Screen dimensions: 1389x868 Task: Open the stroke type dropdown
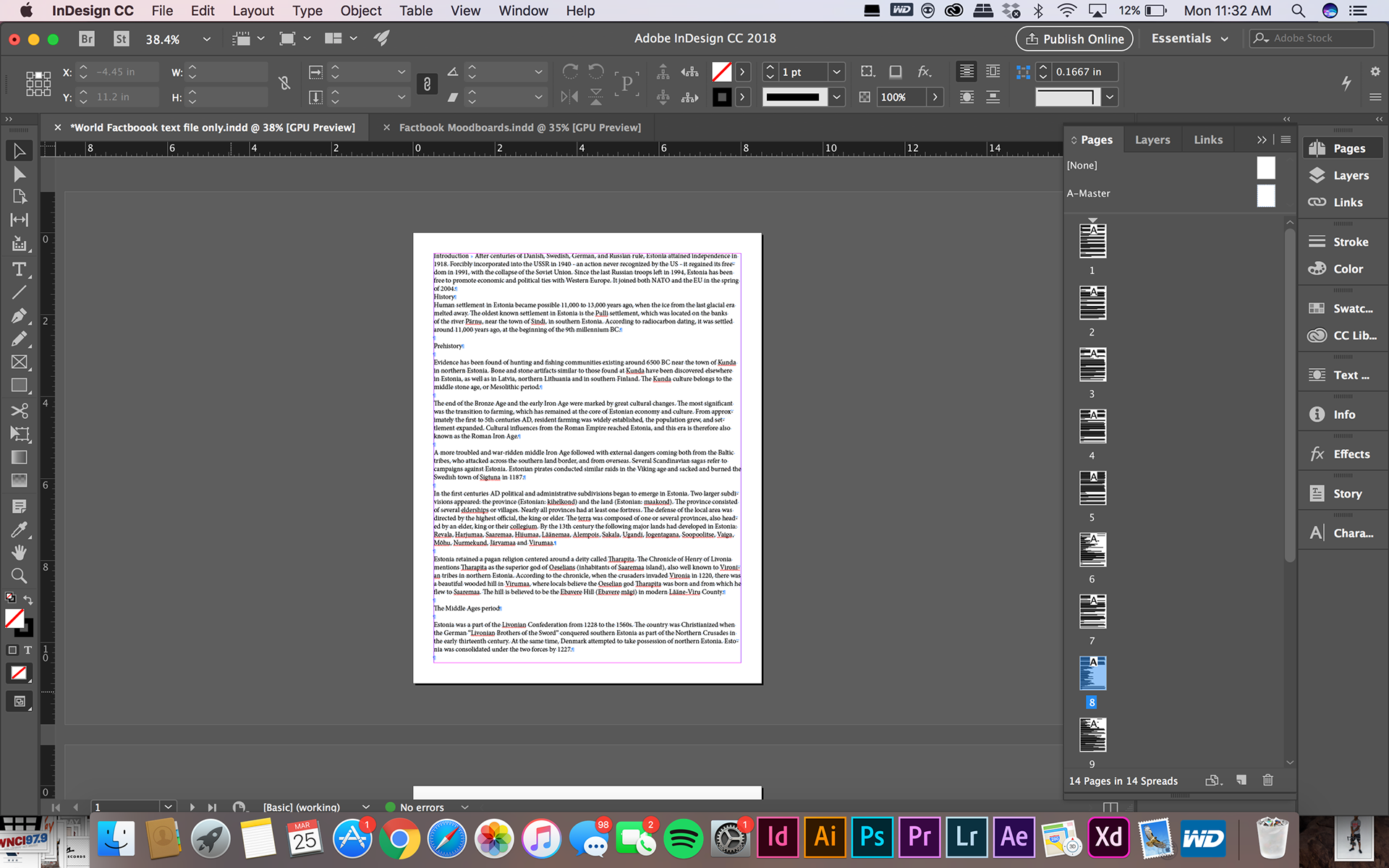click(836, 97)
